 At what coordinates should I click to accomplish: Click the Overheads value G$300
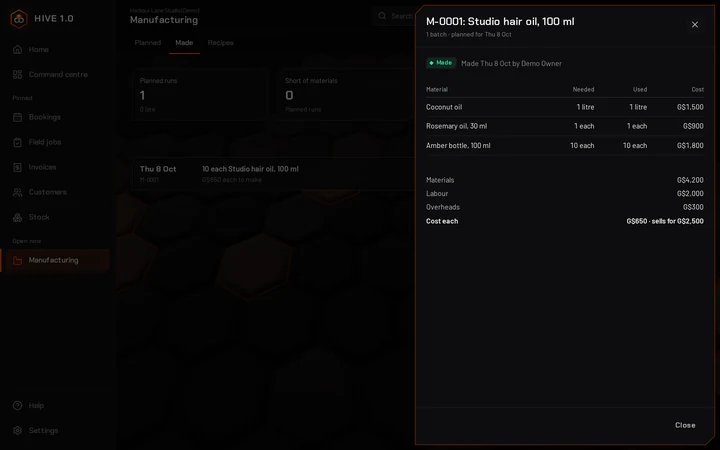[x=693, y=207]
